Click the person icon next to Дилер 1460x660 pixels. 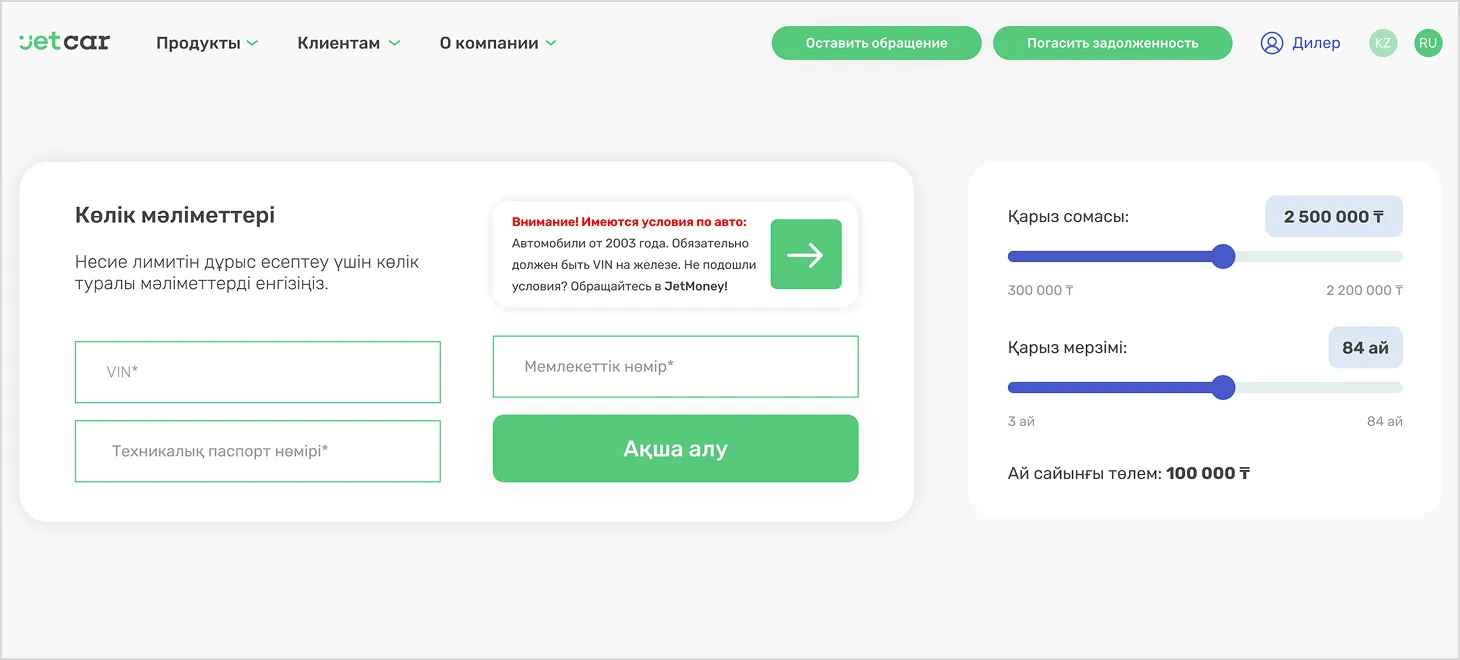click(1272, 42)
